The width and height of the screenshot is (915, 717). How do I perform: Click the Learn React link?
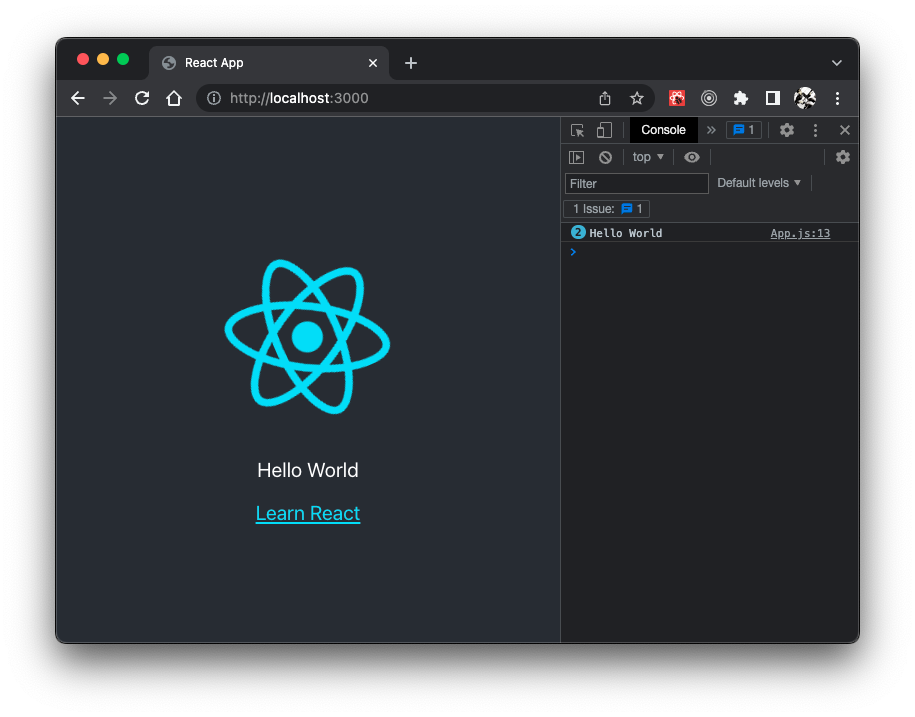click(x=308, y=513)
